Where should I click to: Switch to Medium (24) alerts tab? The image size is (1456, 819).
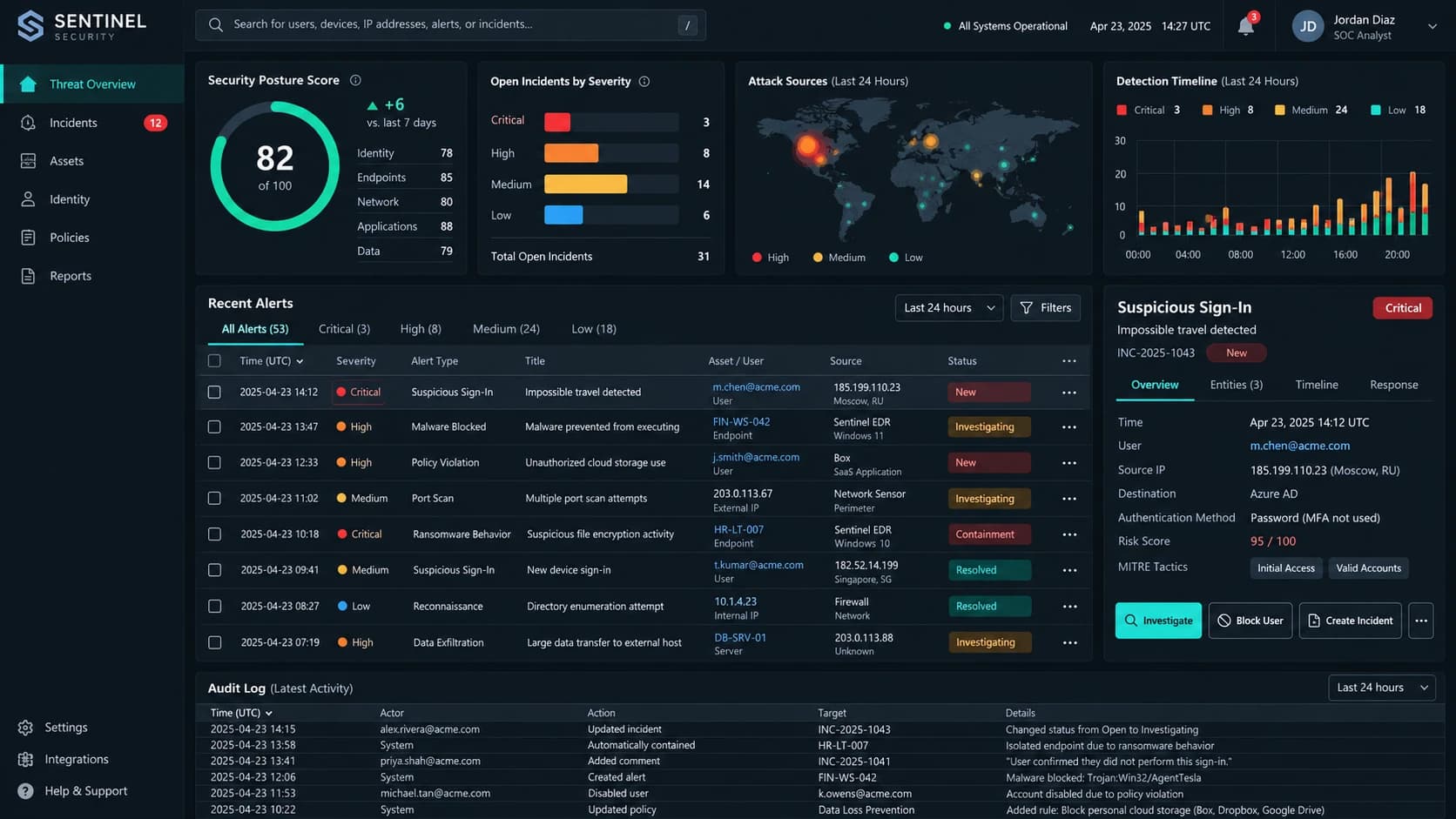click(x=506, y=329)
